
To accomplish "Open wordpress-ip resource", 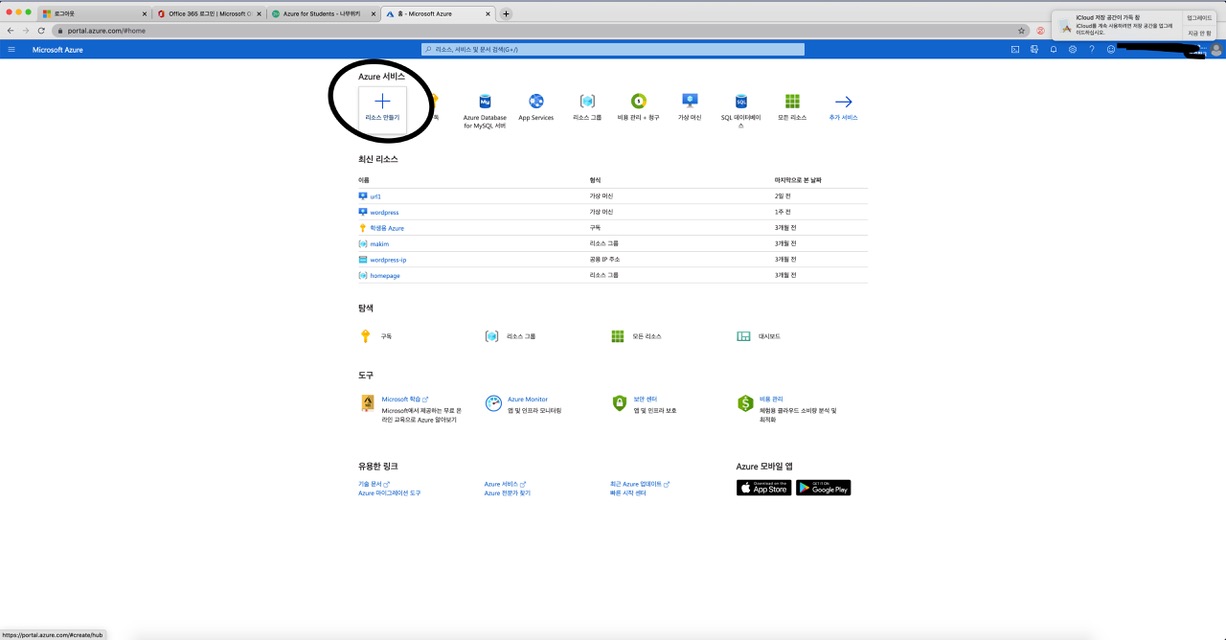I will (388, 260).
